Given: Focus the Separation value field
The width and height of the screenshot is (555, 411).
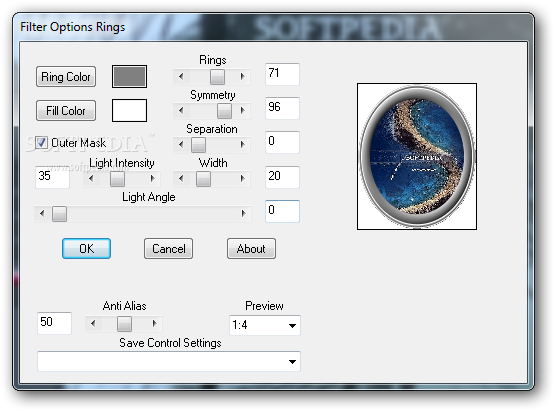Looking at the screenshot, I should click(x=282, y=142).
